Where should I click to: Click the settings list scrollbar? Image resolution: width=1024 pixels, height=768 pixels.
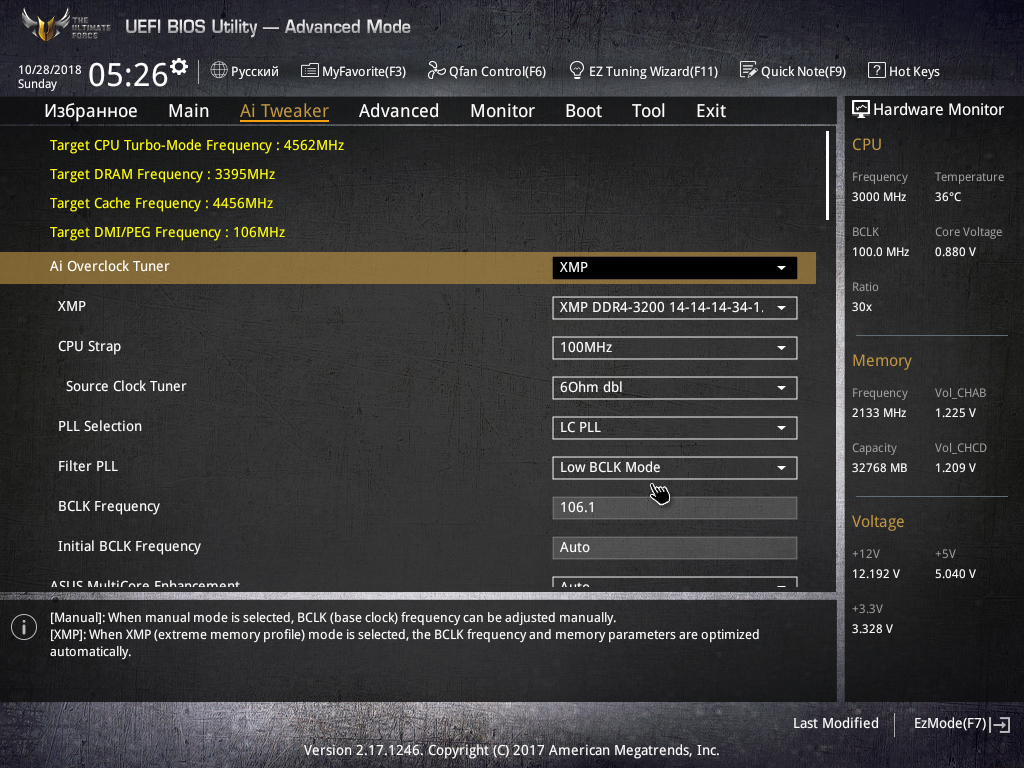pyautogui.click(x=827, y=175)
